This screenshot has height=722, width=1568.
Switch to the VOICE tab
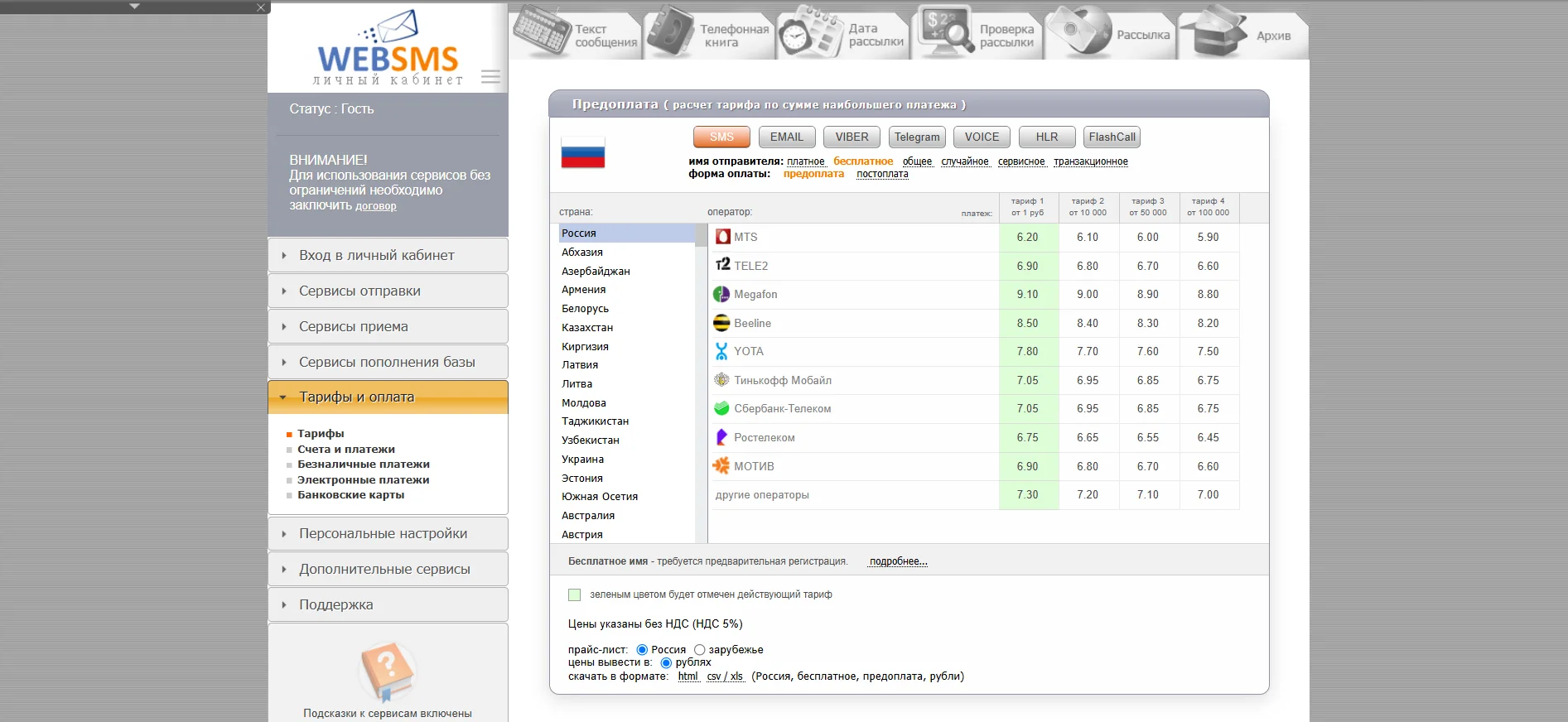click(982, 137)
